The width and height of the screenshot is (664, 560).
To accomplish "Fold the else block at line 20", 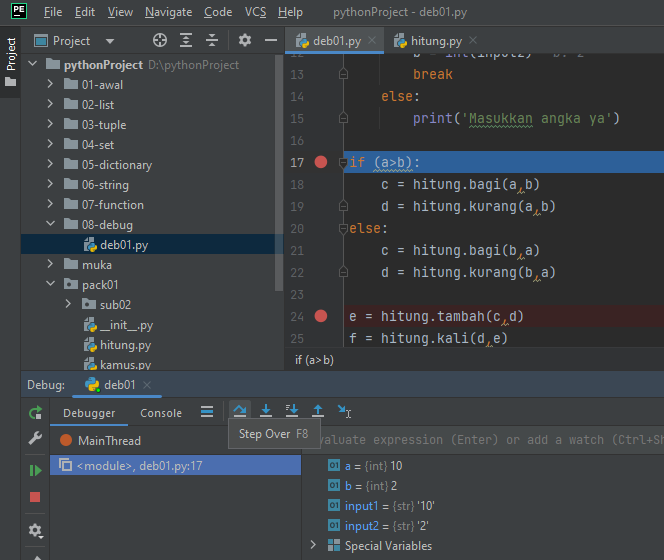I will [343, 229].
